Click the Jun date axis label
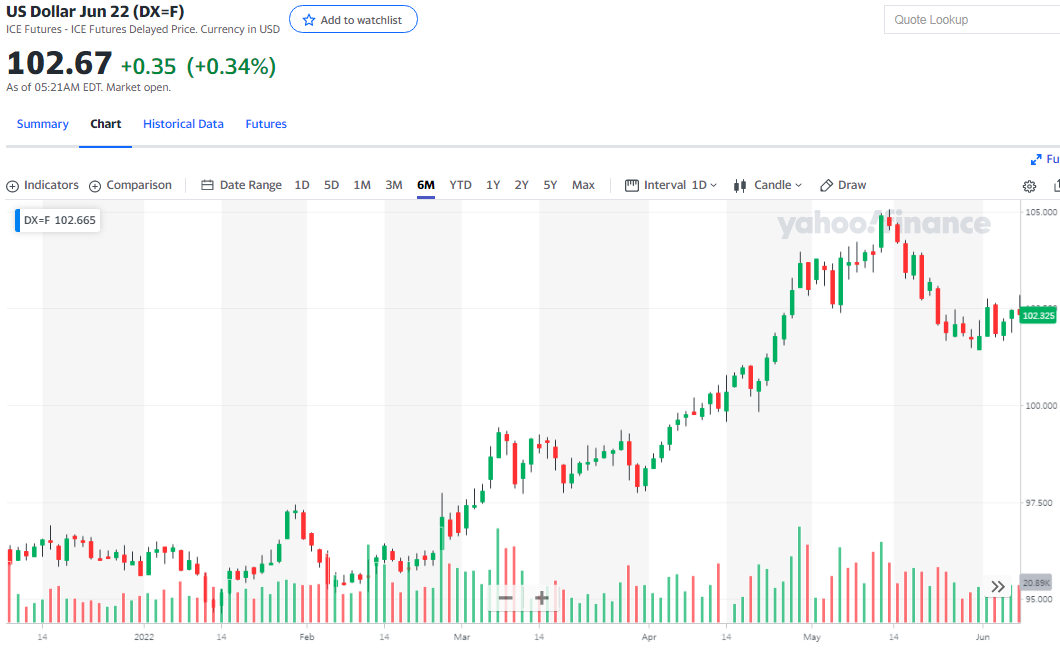The height and width of the screenshot is (651, 1060). [982, 637]
